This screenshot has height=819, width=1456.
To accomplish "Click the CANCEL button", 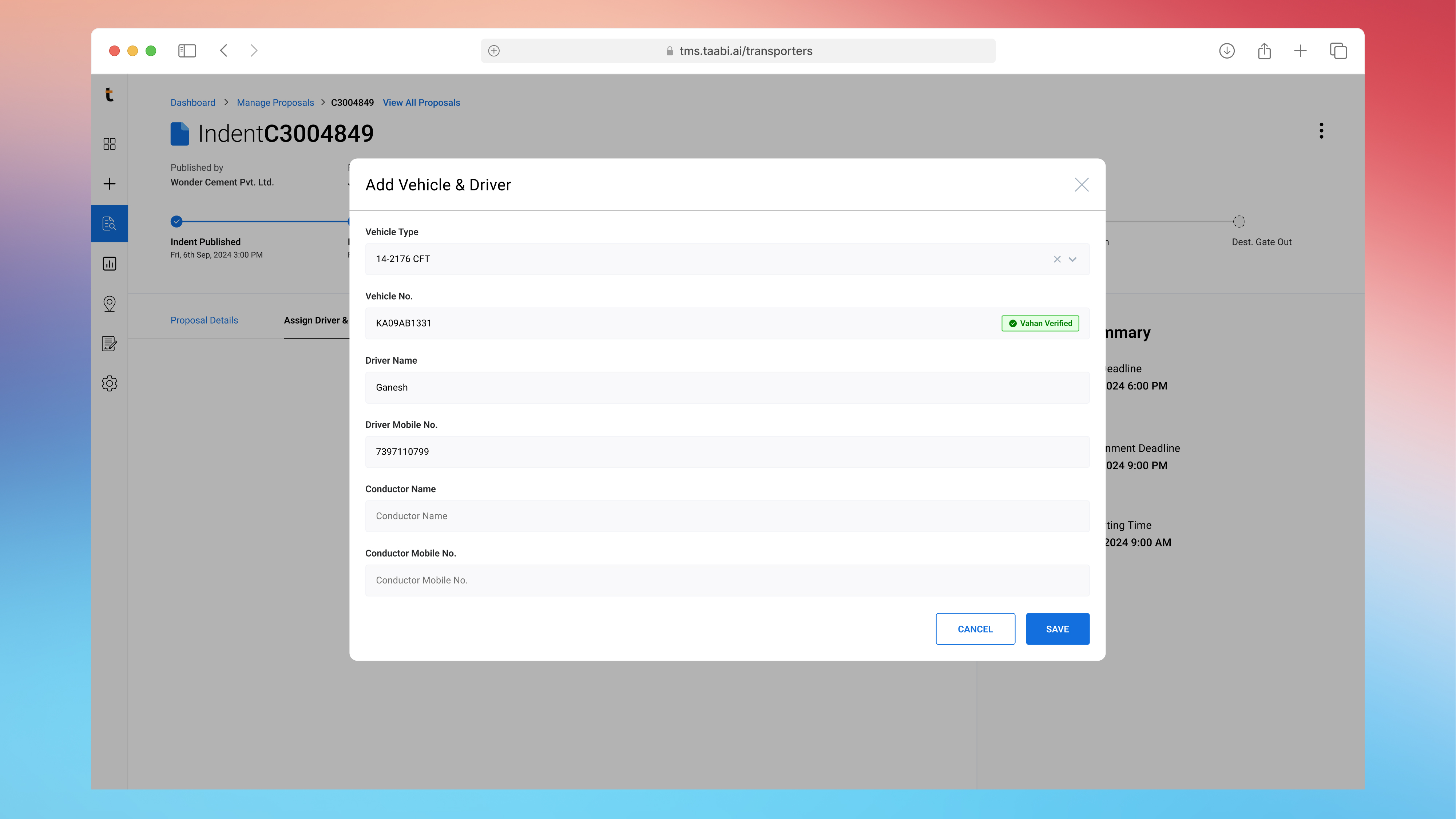I will (x=975, y=629).
